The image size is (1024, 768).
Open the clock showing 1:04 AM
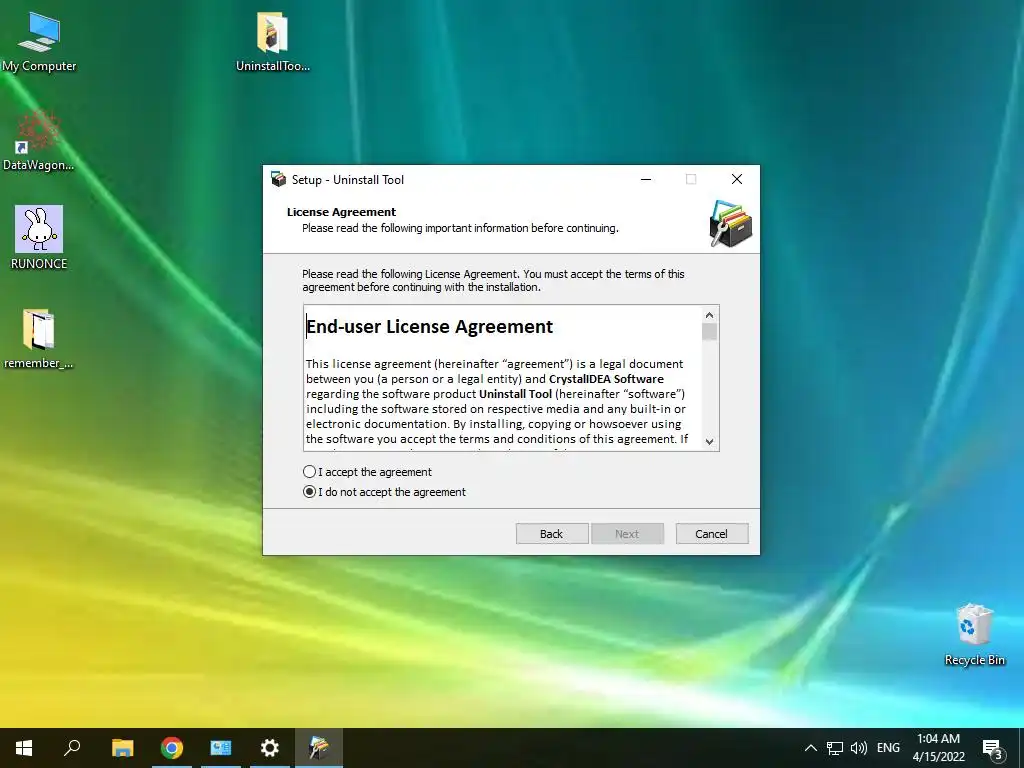[x=938, y=748]
